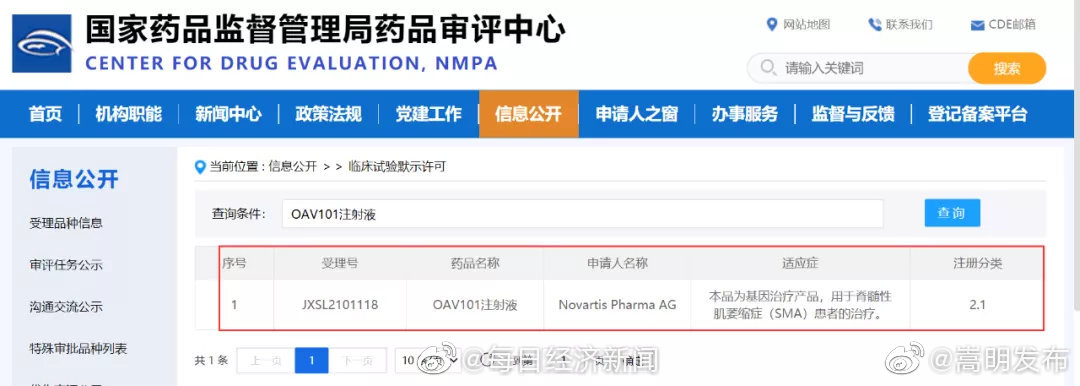Click the 受理号 column header
The width and height of the screenshot is (1080, 386).
340,263
